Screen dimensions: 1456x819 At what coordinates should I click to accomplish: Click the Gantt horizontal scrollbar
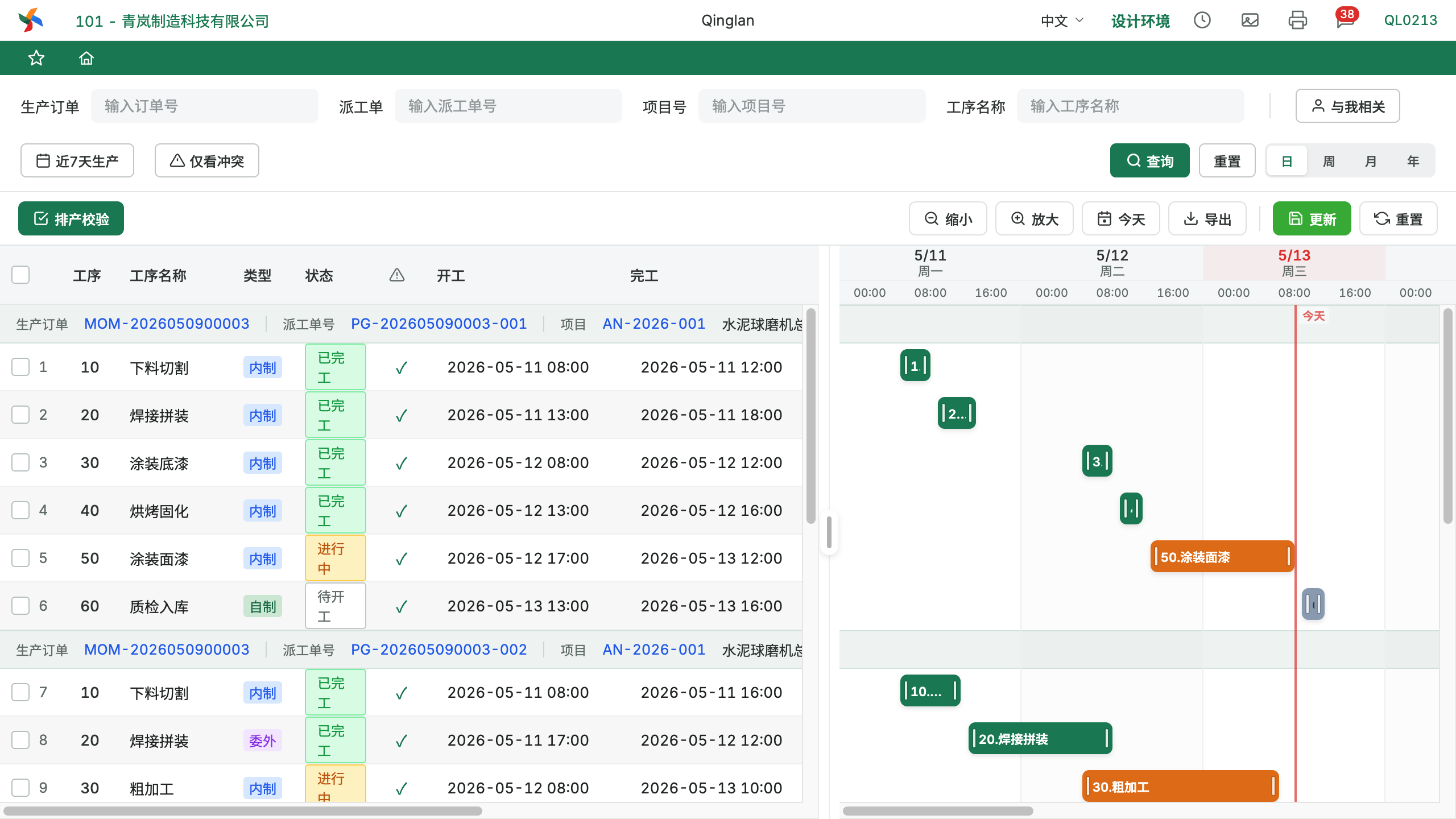click(x=938, y=811)
